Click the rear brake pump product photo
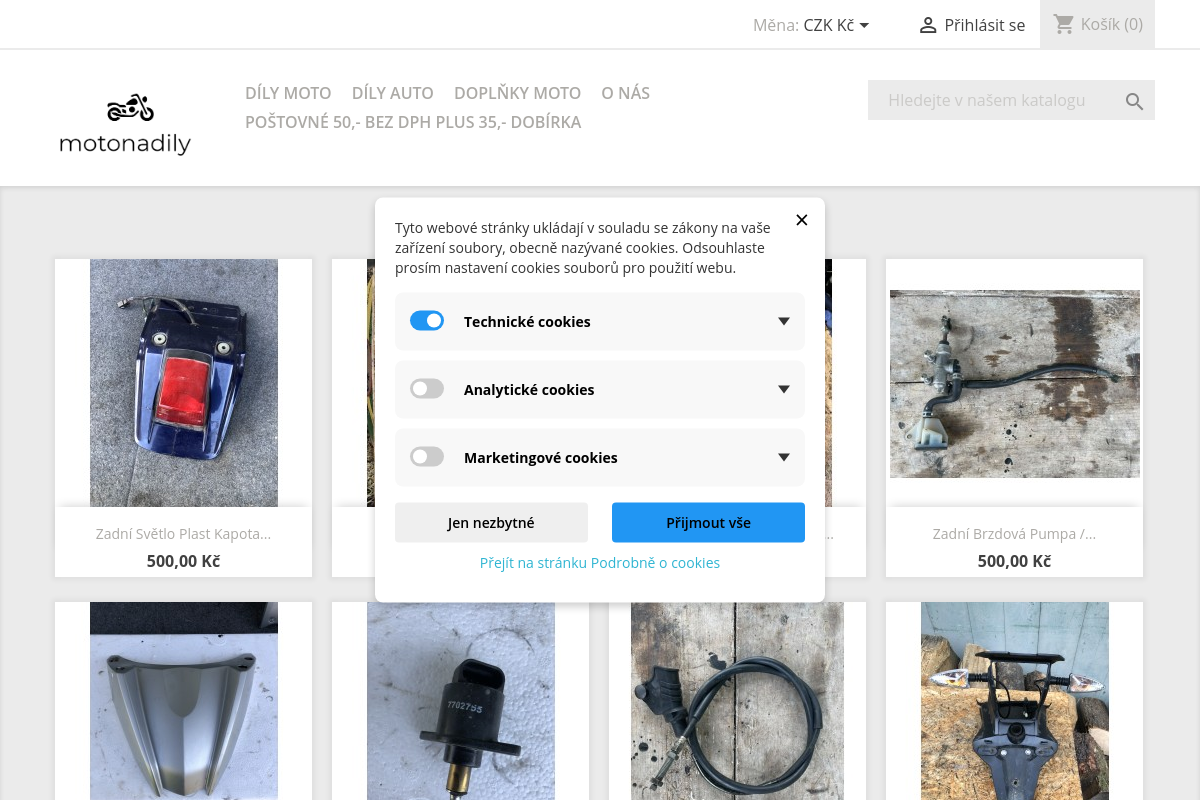 (x=1015, y=384)
